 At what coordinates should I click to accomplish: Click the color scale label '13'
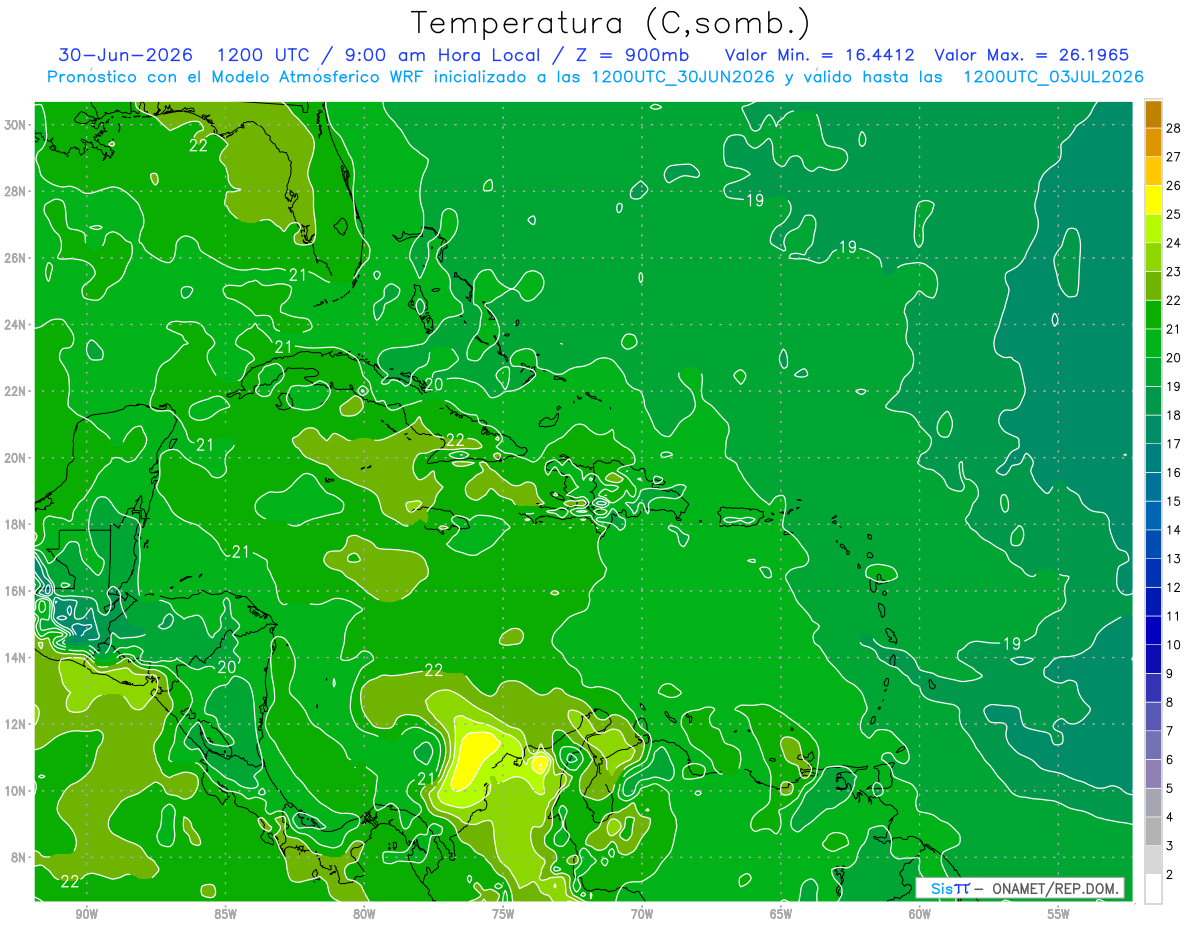tap(1174, 558)
